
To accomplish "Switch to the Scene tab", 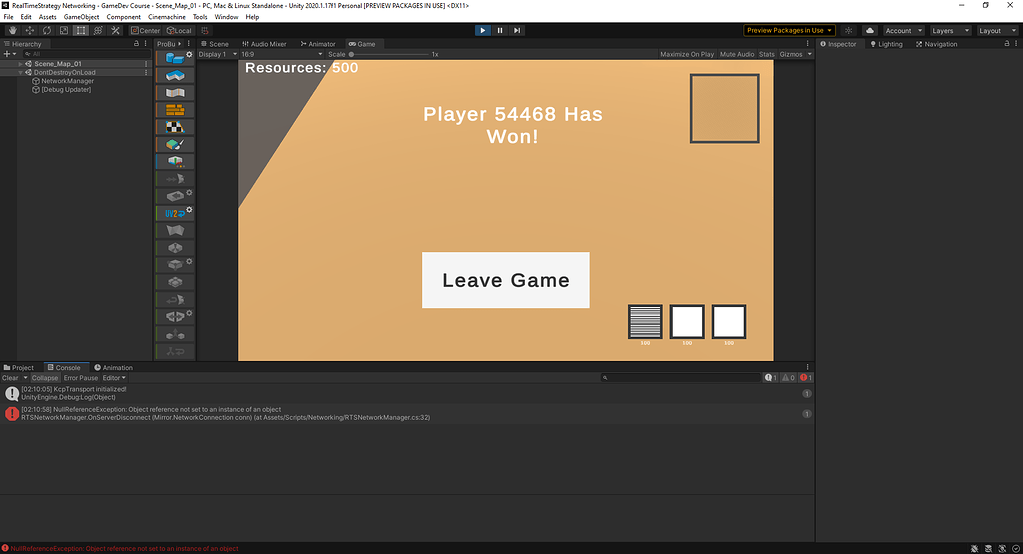I will 215,44.
